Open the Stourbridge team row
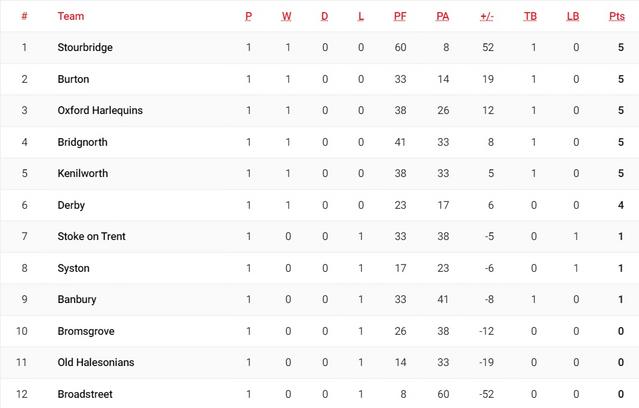 point(85,47)
